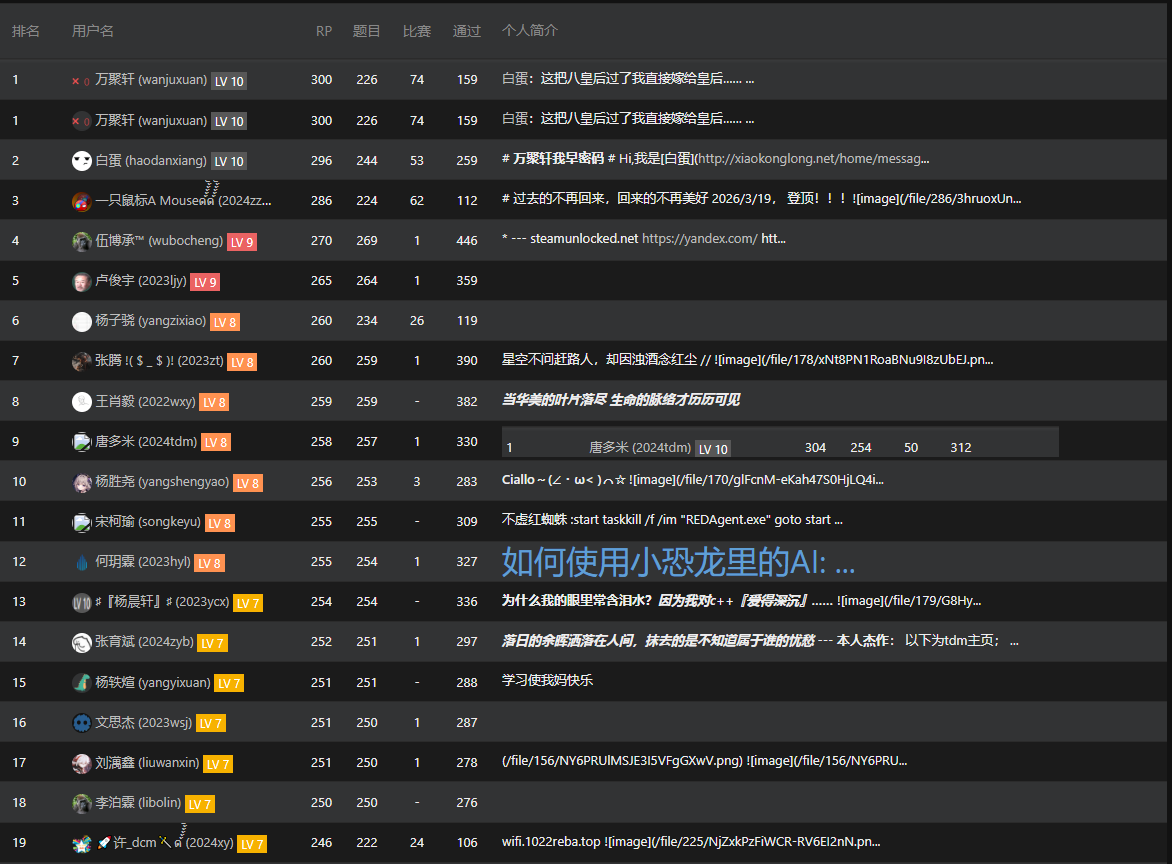
Task: Click the avatar of 卢俊宇 (2023ljy)
Action: tap(81, 282)
